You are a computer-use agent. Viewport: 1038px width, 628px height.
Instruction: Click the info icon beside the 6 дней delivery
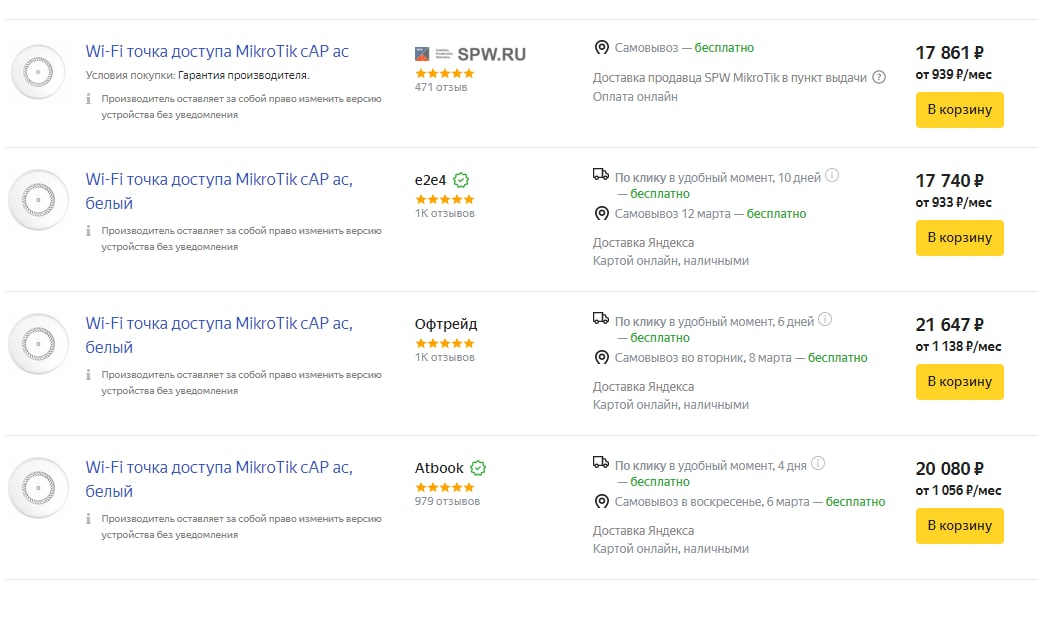(825, 320)
